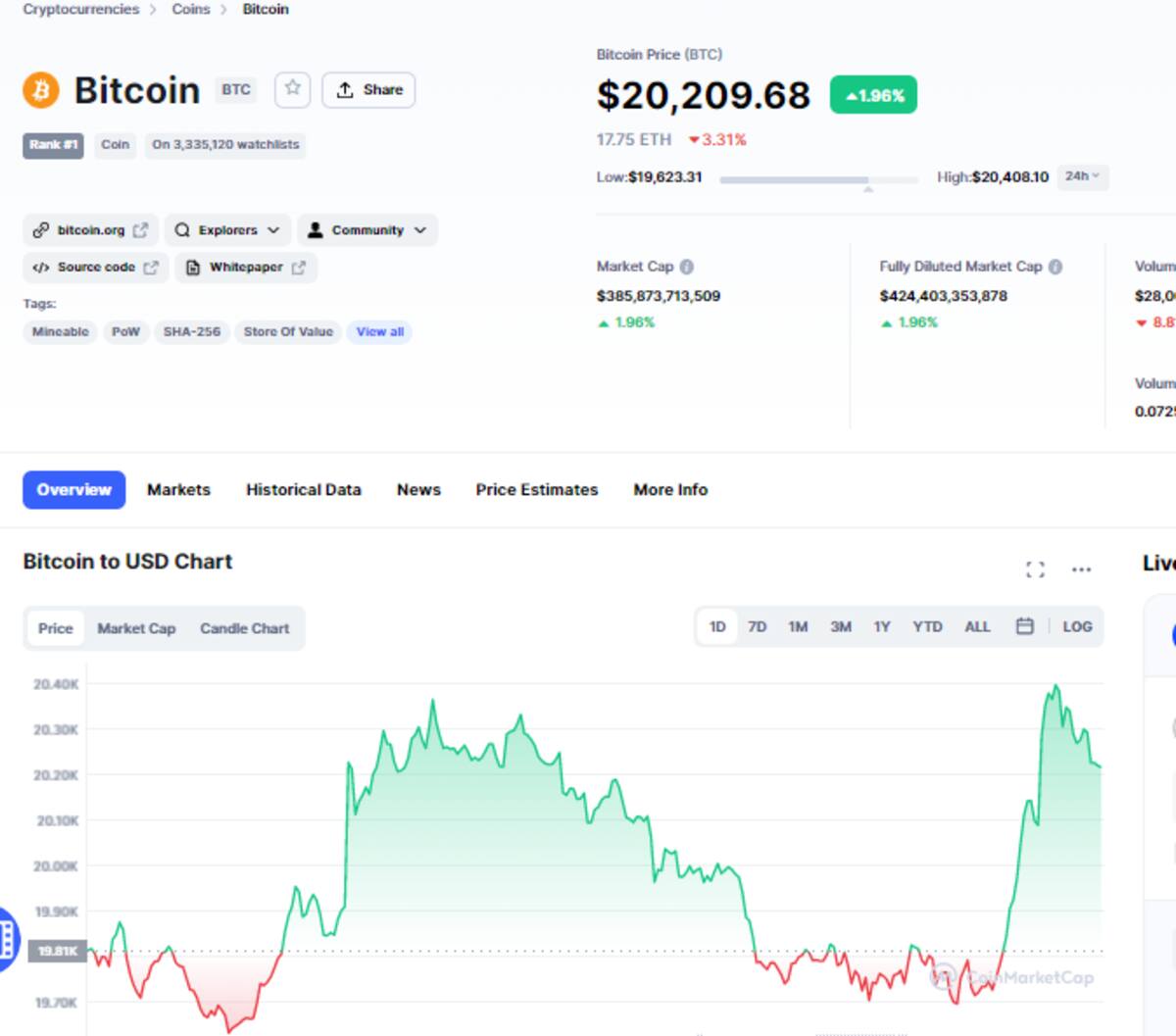The width and height of the screenshot is (1176, 1036).
Task: Switch chart to Candle Chart mode
Action: click(x=244, y=628)
